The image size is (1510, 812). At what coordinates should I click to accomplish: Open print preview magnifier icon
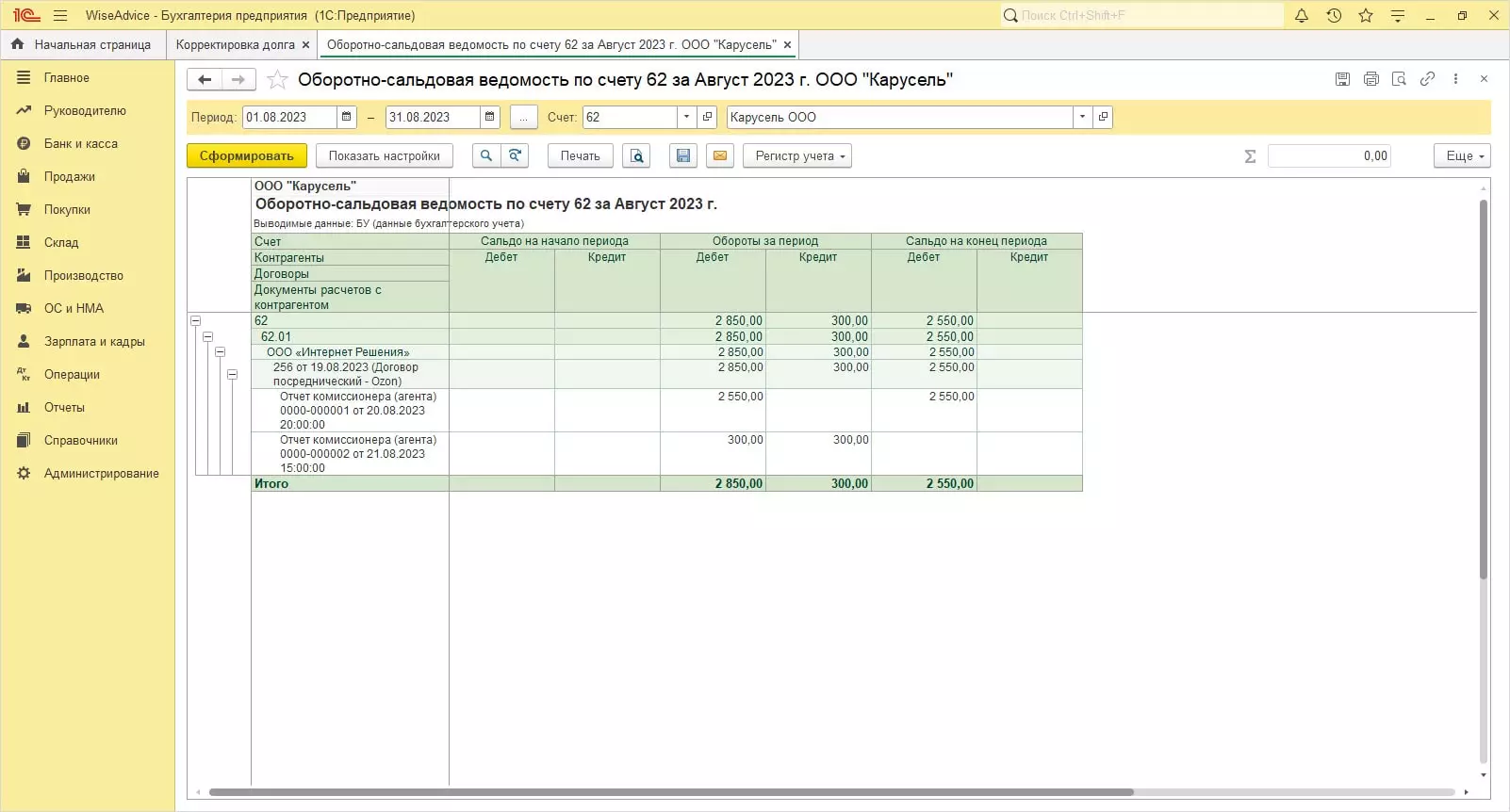click(x=637, y=156)
